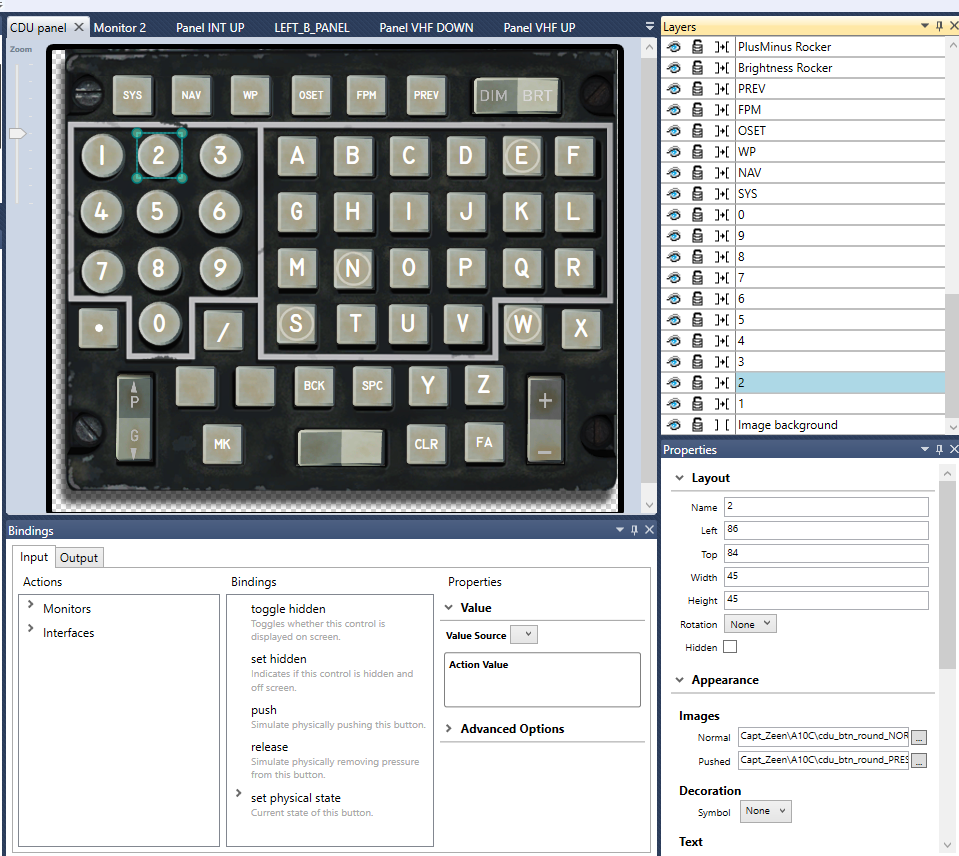Screen dimensions: 959x856
Task: Expand Advanced Options section
Action: 449,728
